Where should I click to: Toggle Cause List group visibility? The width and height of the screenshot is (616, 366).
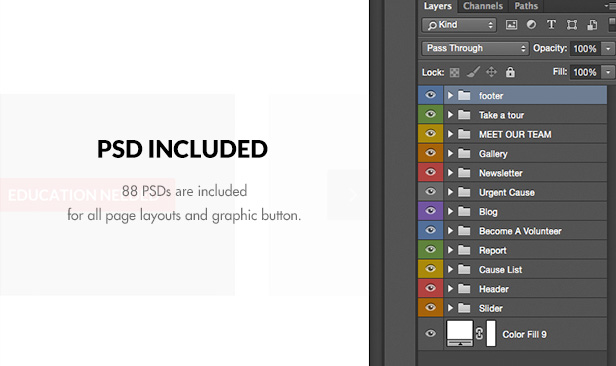click(431, 269)
